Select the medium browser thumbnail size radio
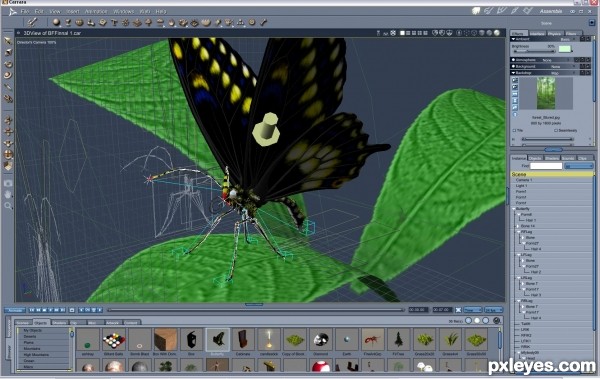This screenshot has height=379, width=600. 477,320
